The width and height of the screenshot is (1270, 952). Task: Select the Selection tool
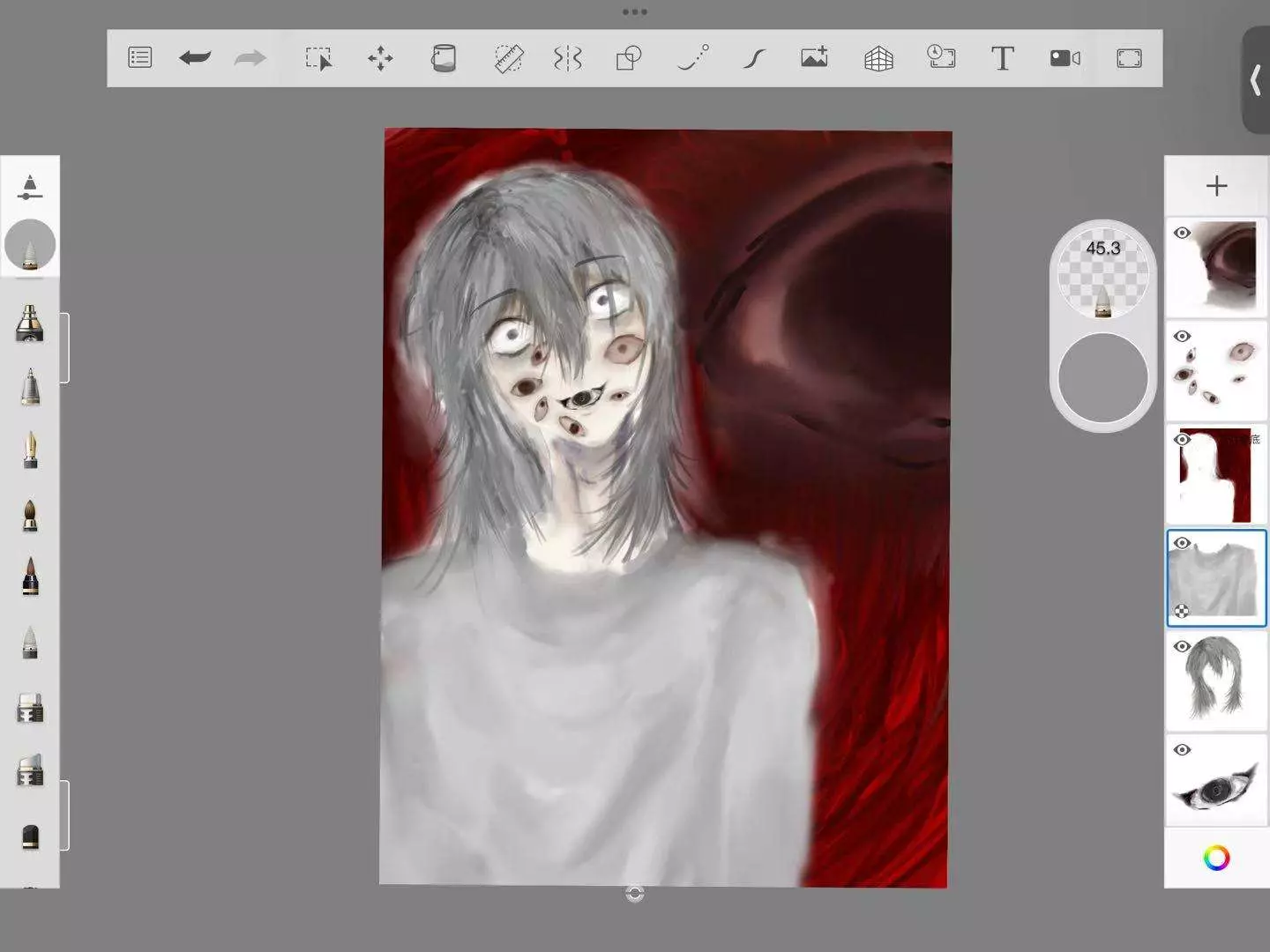(x=318, y=58)
